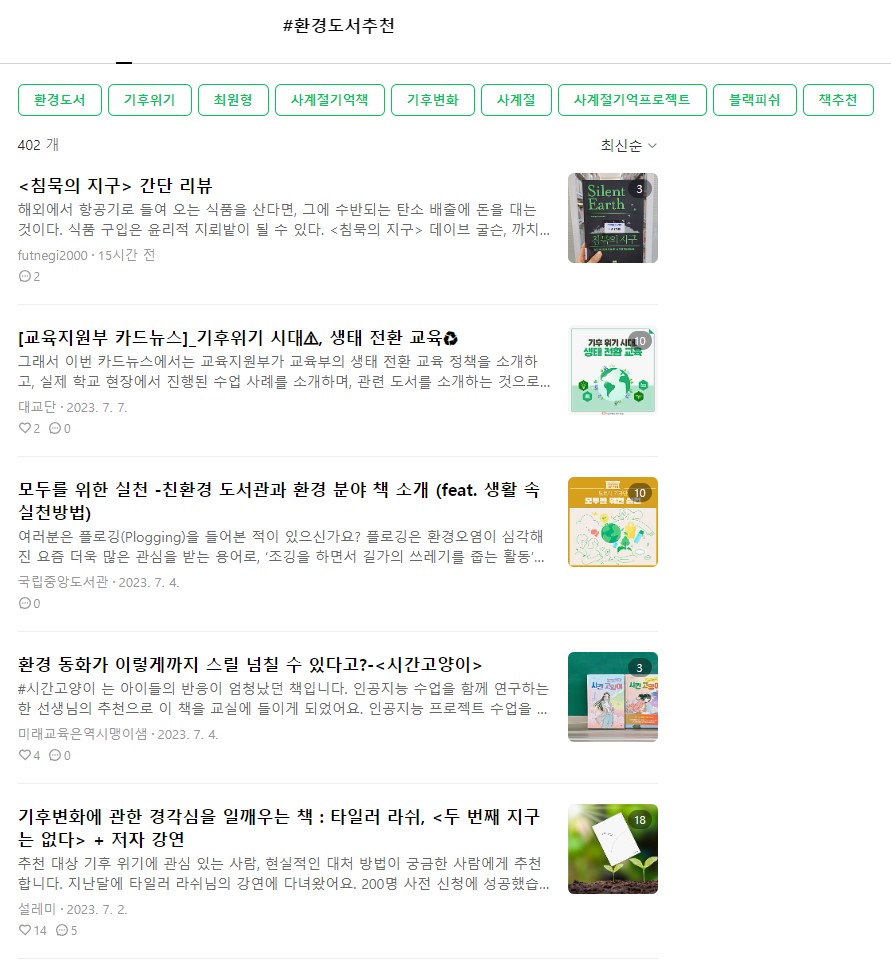Select the 책추천 tag chip

838,100
